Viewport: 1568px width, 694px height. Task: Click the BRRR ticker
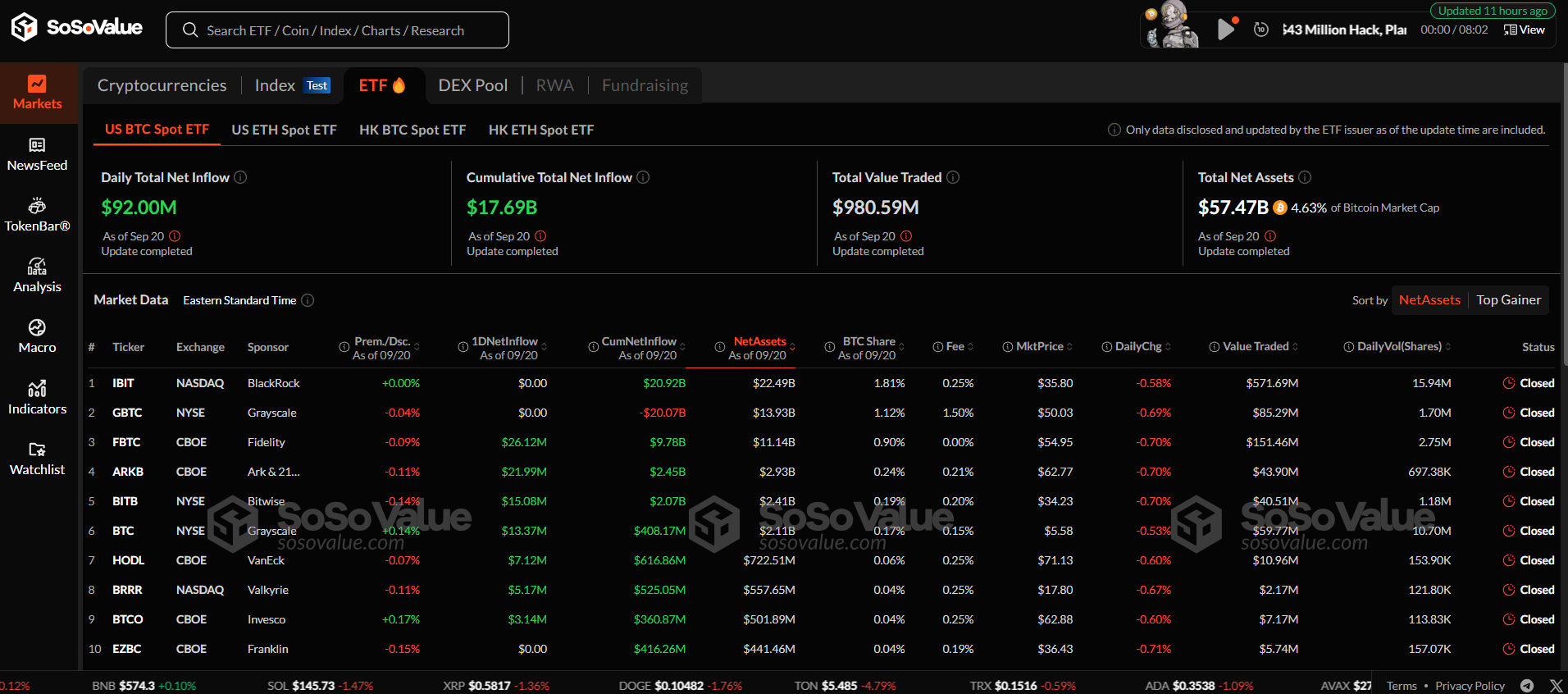click(127, 590)
